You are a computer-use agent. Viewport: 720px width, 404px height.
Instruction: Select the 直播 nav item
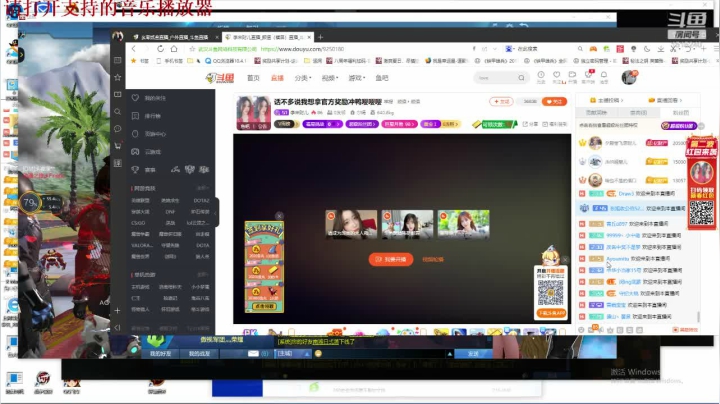tap(277, 78)
